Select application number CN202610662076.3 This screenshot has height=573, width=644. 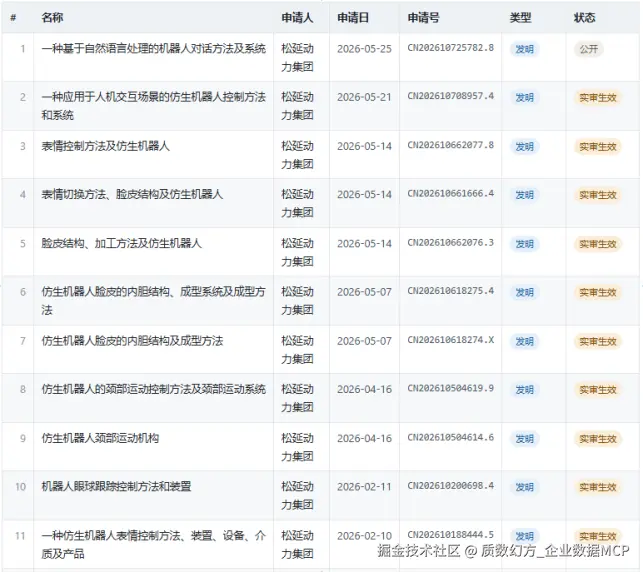pyautogui.click(x=451, y=242)
